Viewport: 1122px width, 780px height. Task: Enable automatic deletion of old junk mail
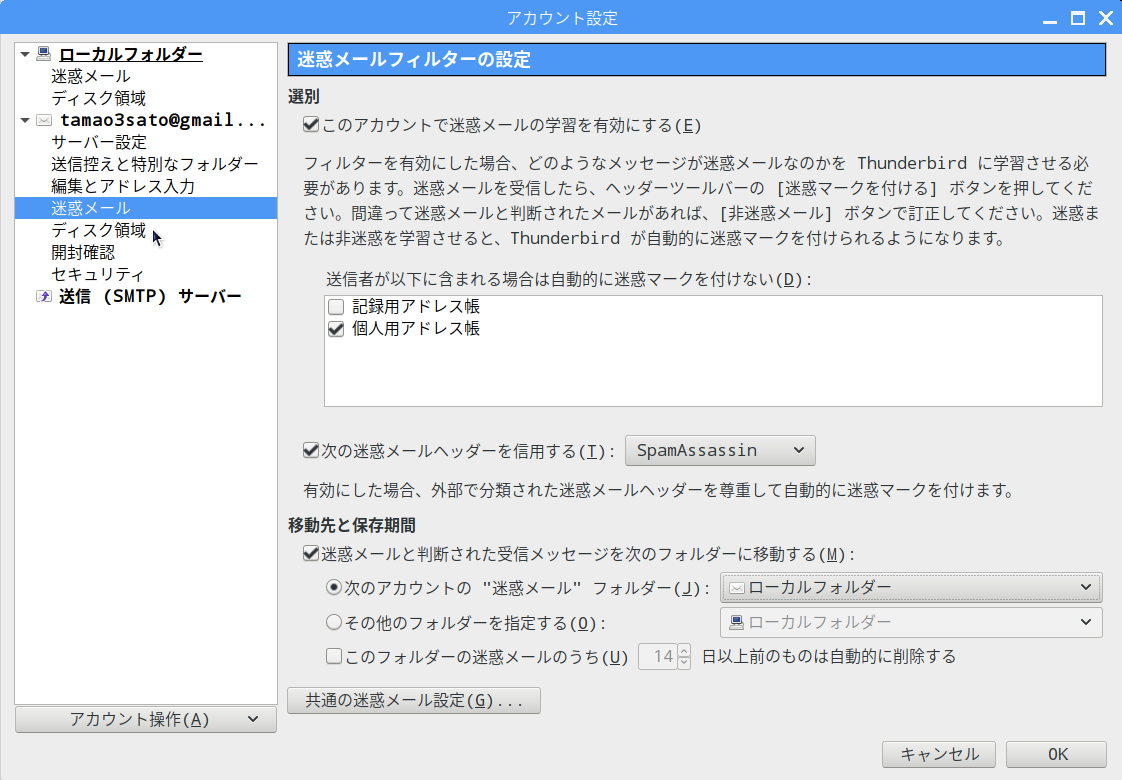pyautogui.click(x=333, y=656)
